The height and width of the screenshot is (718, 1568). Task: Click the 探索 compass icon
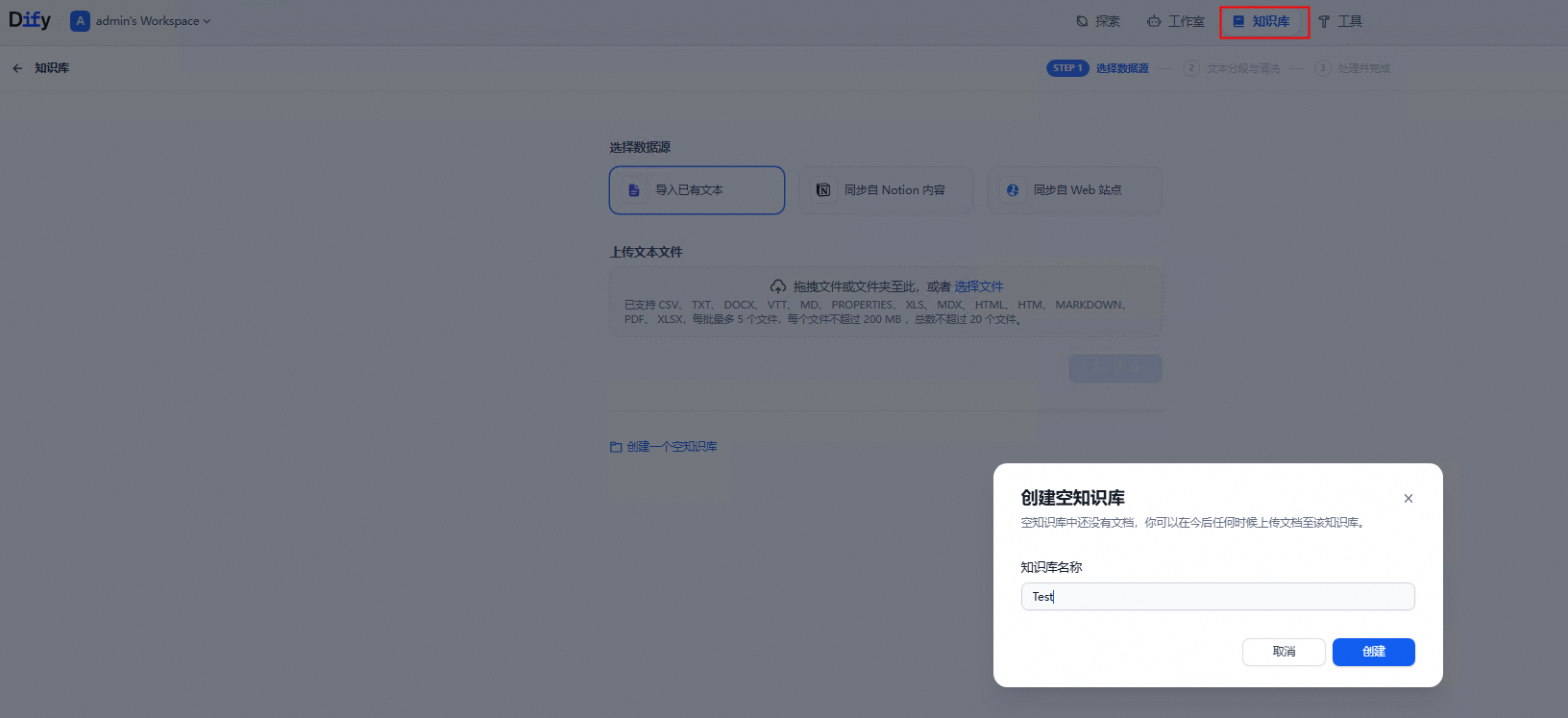point(1083,21)
